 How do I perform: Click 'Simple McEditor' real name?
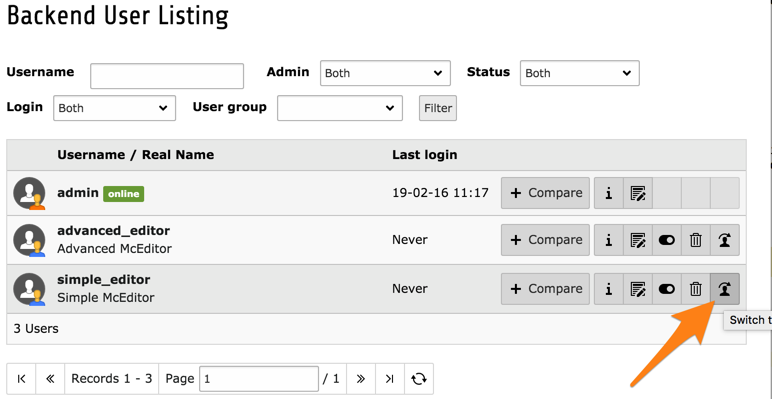tap(106, 298)
